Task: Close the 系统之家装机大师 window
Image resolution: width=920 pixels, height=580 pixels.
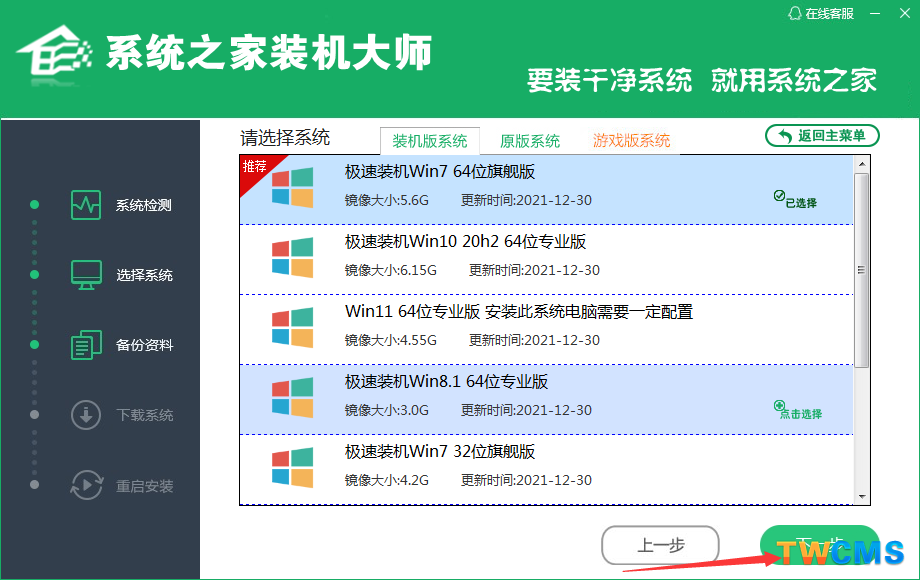Action: coord(905,13)
